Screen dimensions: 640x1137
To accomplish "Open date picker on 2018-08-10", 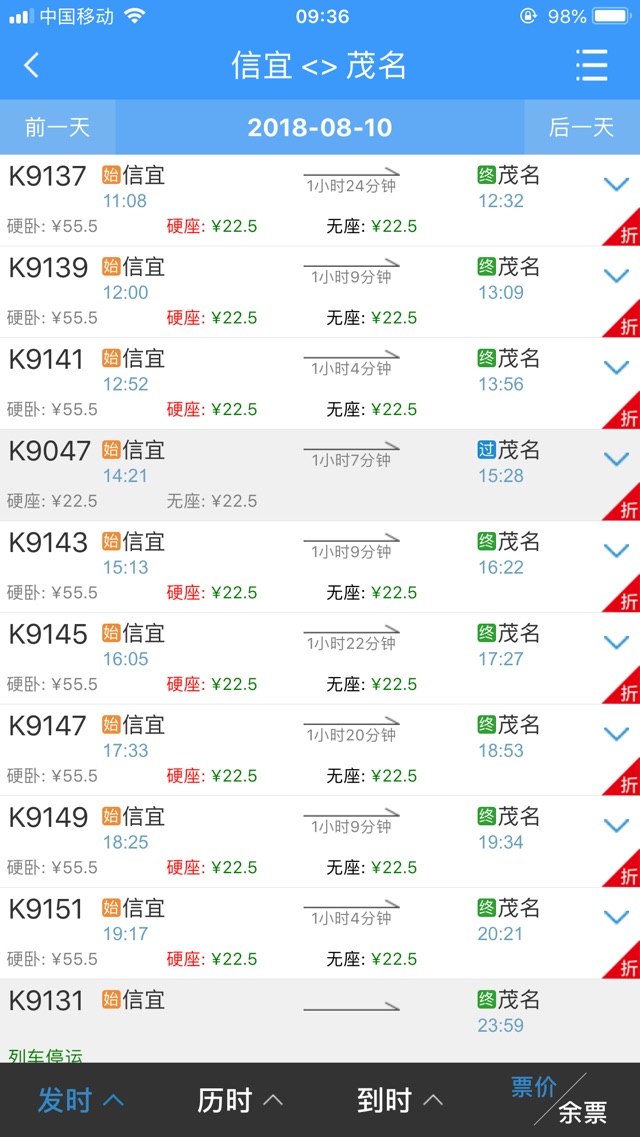I will [320, 128].
